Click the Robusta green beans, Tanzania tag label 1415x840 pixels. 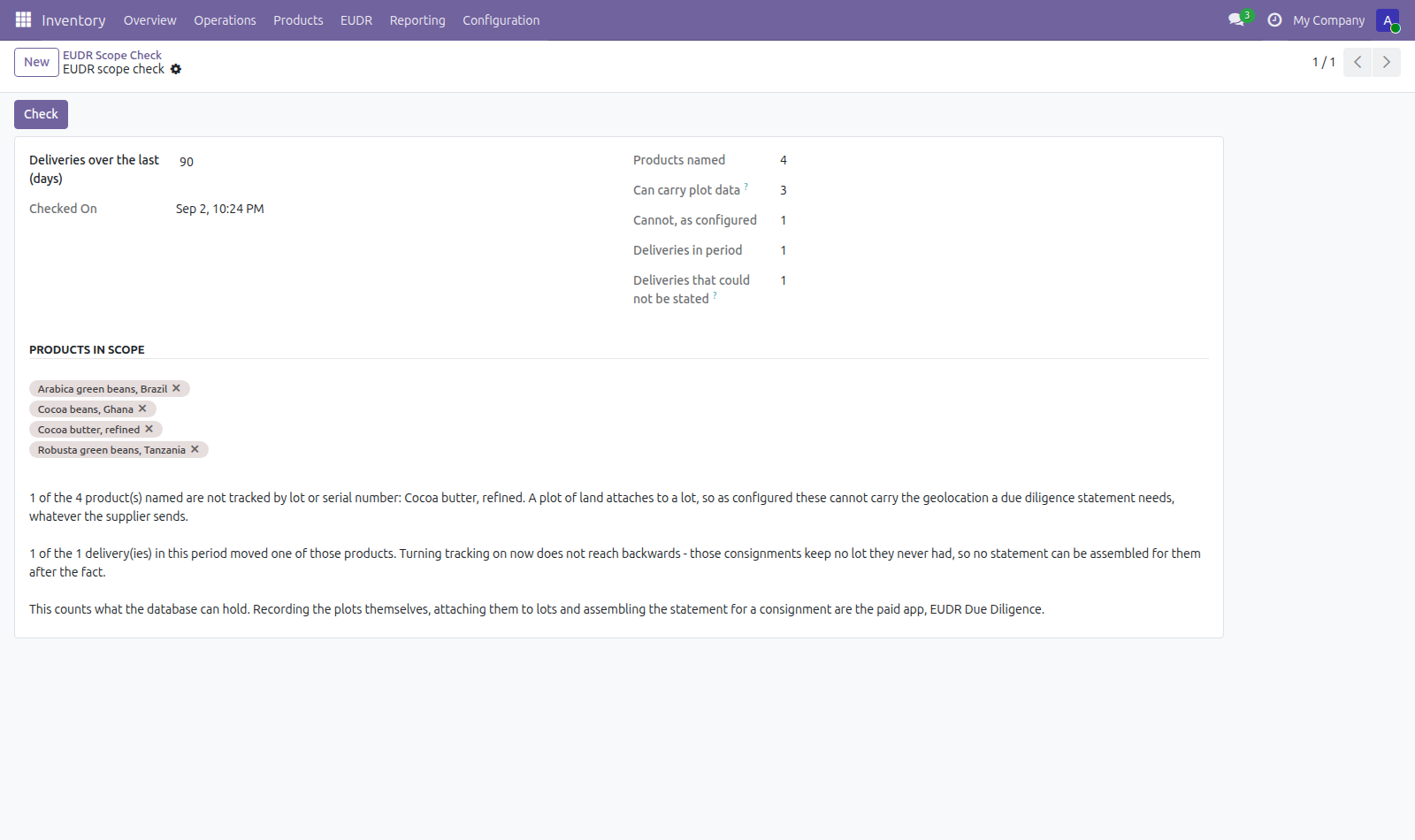[111, 449]
